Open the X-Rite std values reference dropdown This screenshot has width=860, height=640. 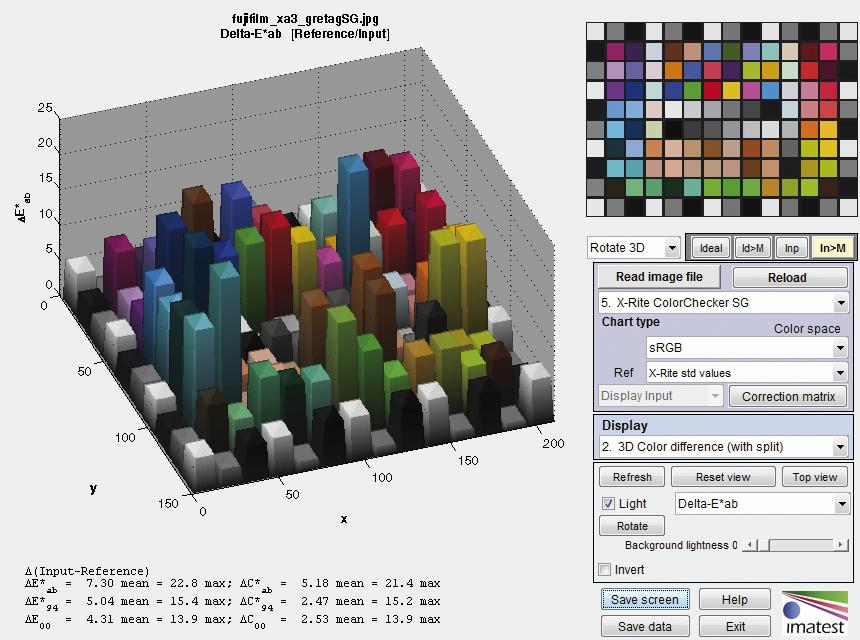(x=746, y=373)
